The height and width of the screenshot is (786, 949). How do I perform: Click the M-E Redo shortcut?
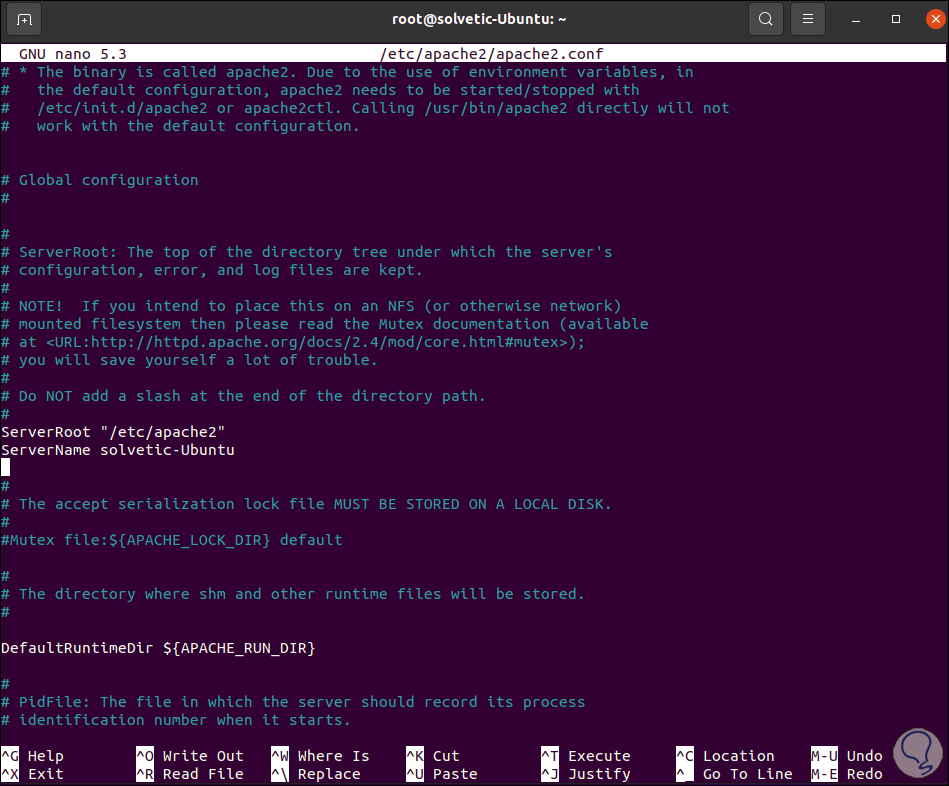[x=847, y=774]
